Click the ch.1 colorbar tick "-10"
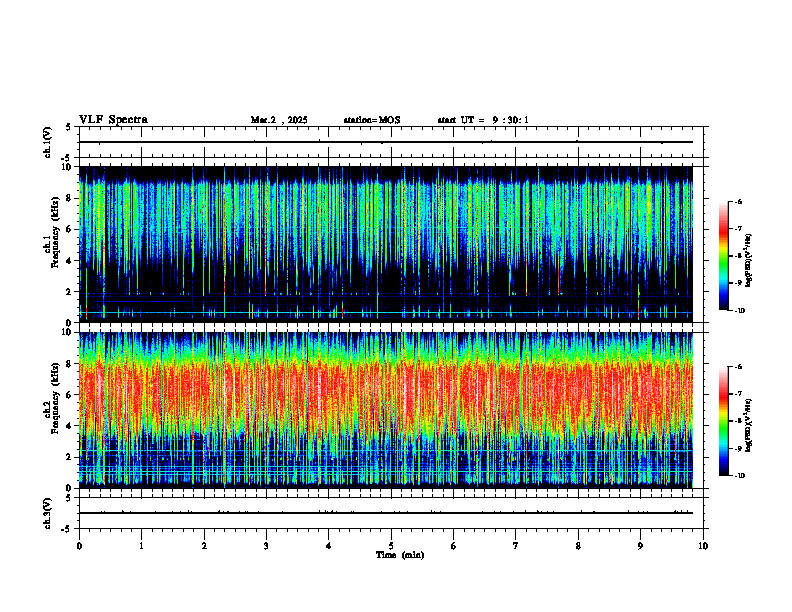This screenshot has height=612, width=792. click(740, 311)
